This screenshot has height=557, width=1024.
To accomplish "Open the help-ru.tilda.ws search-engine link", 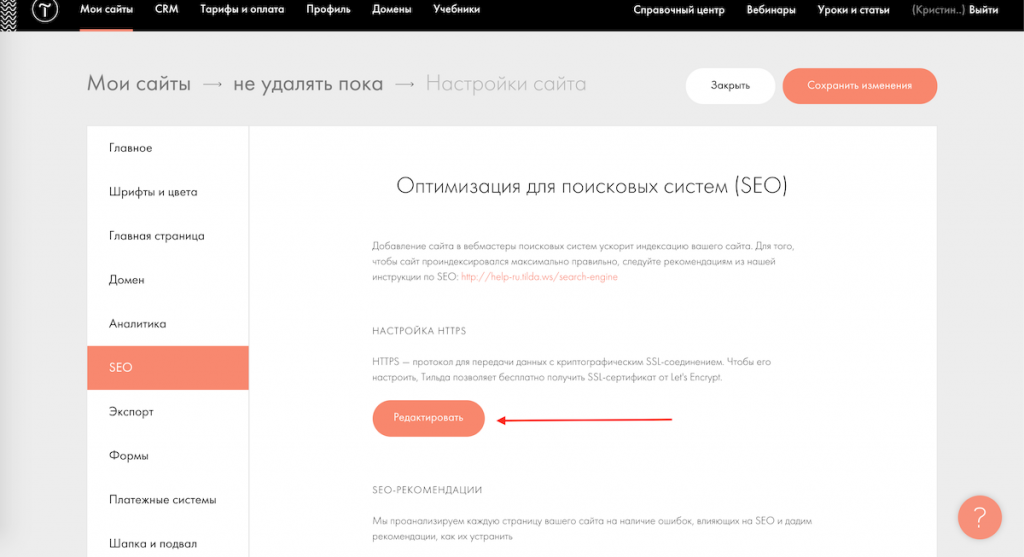I will click(x=539, y=277).
